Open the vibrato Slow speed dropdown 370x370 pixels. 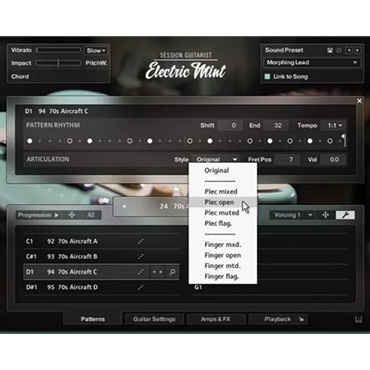click(96, 51)
